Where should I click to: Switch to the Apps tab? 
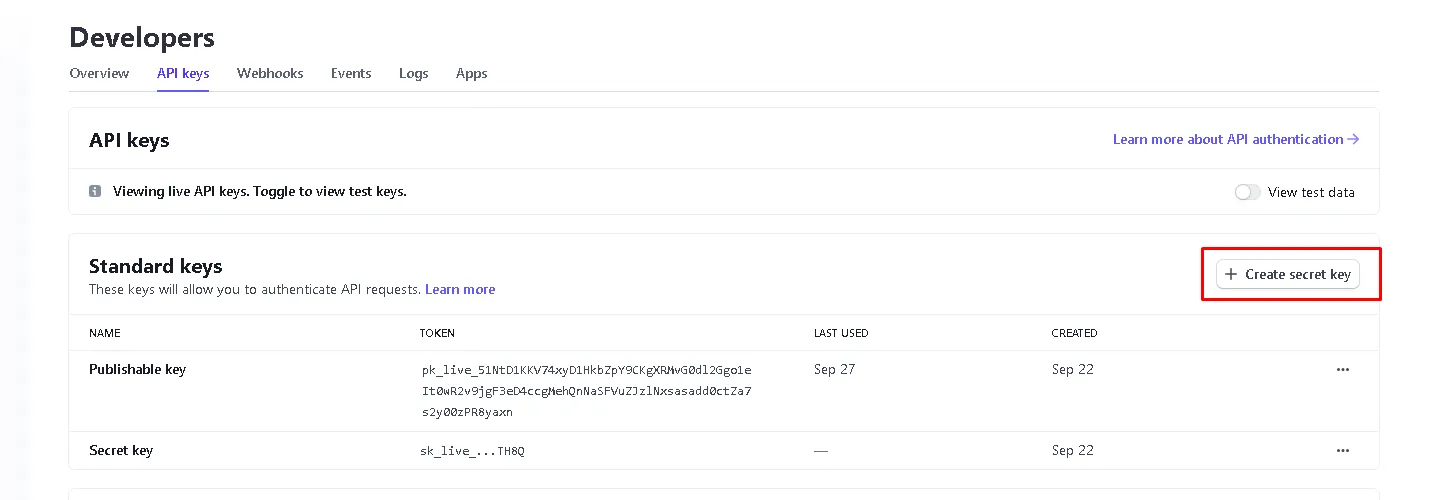(x=472, y=73)
